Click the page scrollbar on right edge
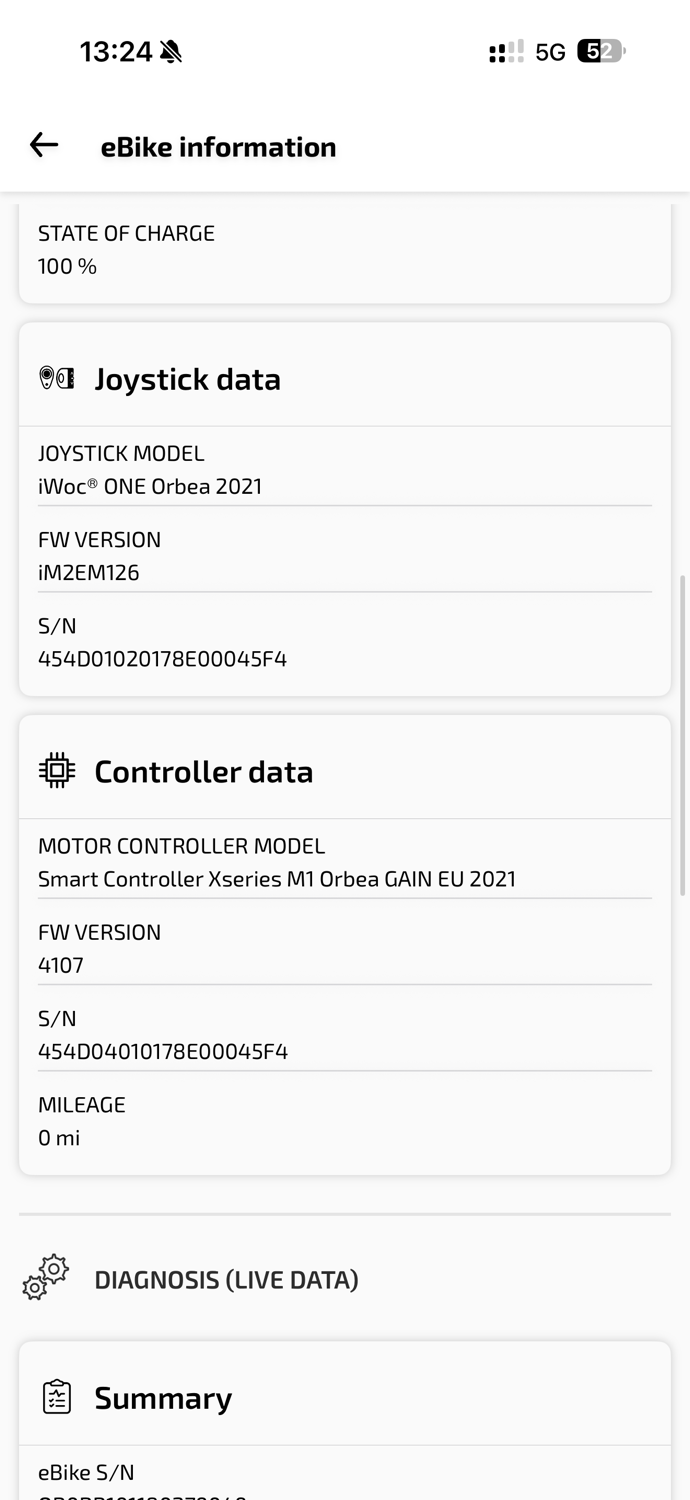 684,735
